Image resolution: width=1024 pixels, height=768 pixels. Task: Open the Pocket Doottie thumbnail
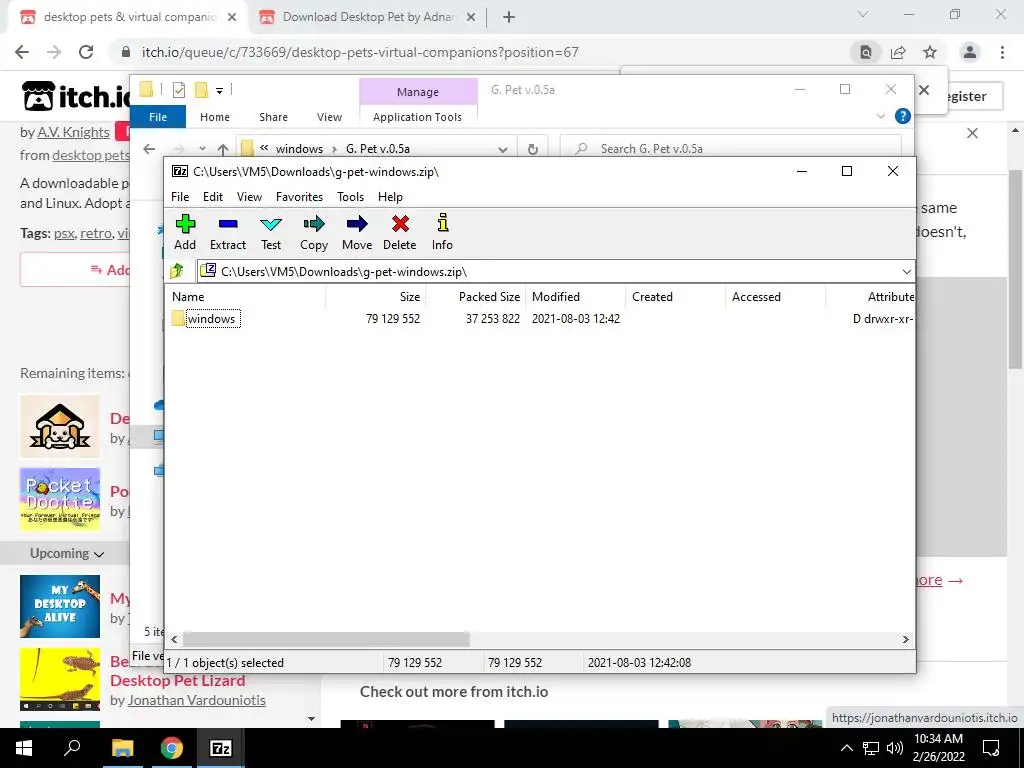click(x=60, y=500)
